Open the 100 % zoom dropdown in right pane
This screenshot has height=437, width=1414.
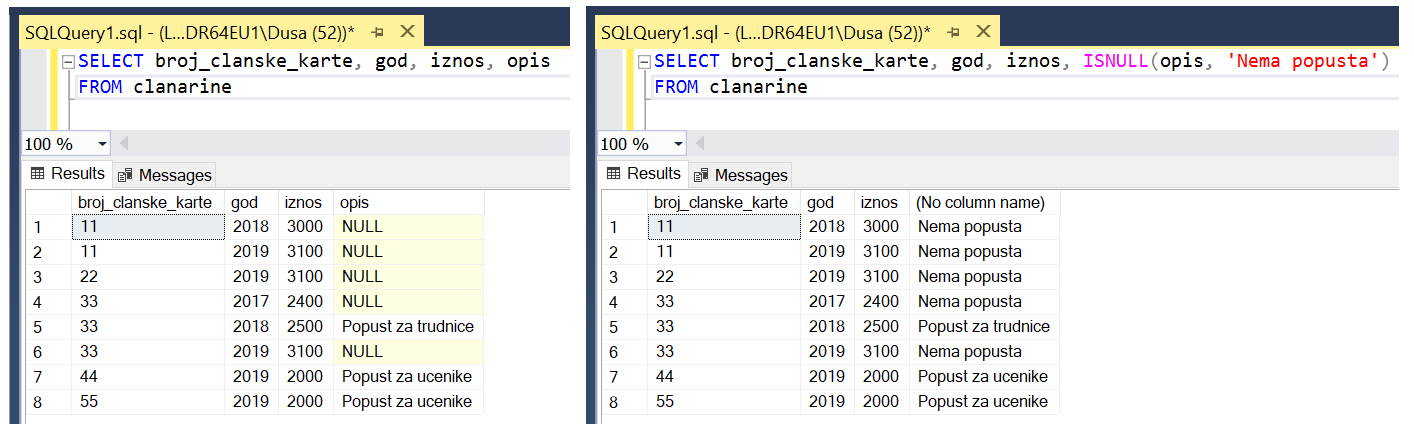[x=676, y=144]
